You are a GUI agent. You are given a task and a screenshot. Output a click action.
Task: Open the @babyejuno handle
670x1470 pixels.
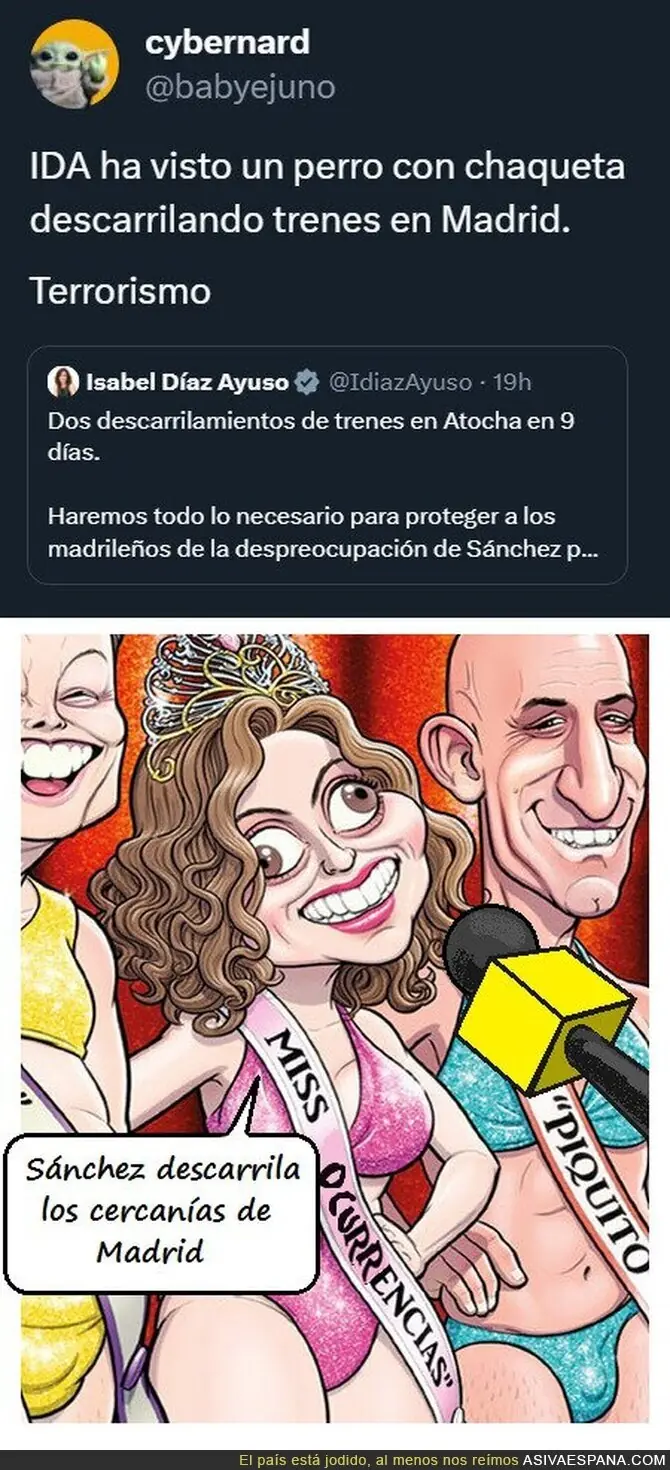[240, 88]
